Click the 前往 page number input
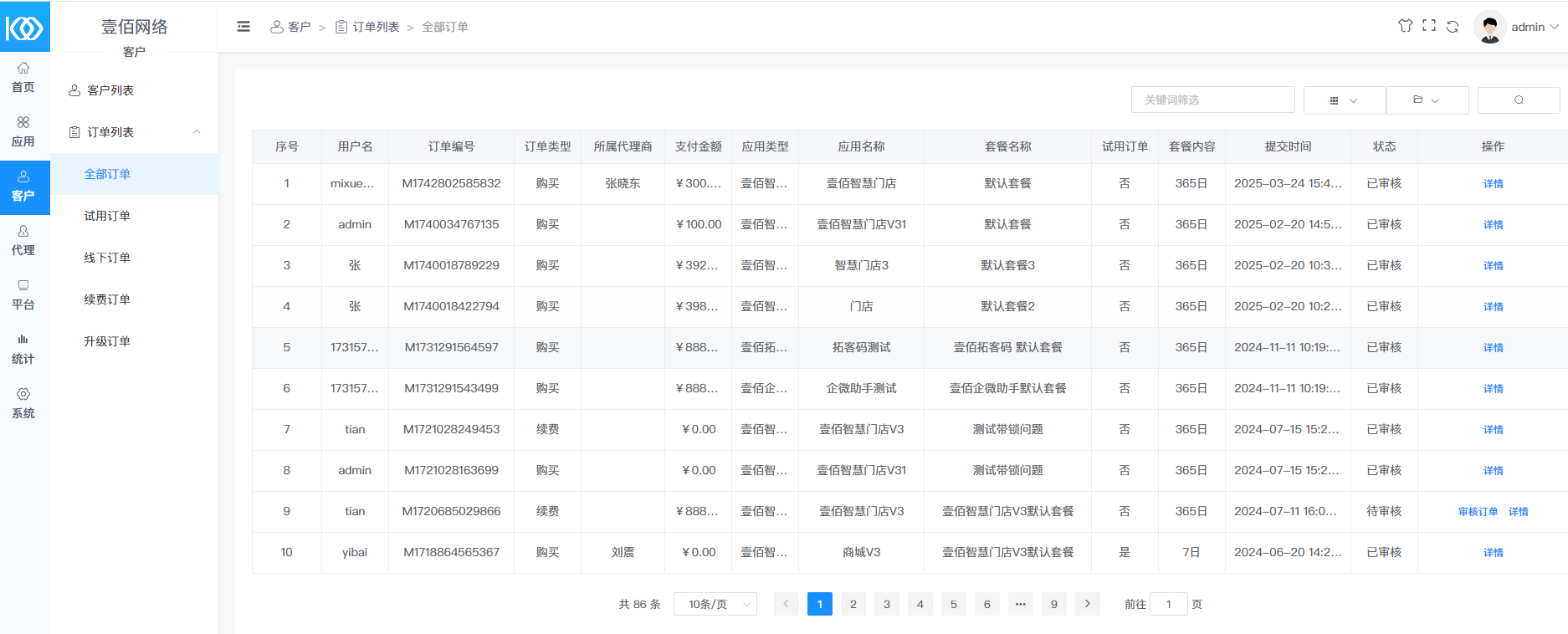Image resolution: width=1568 pixels, height=634 pixels. click(x=1169, y=604)
